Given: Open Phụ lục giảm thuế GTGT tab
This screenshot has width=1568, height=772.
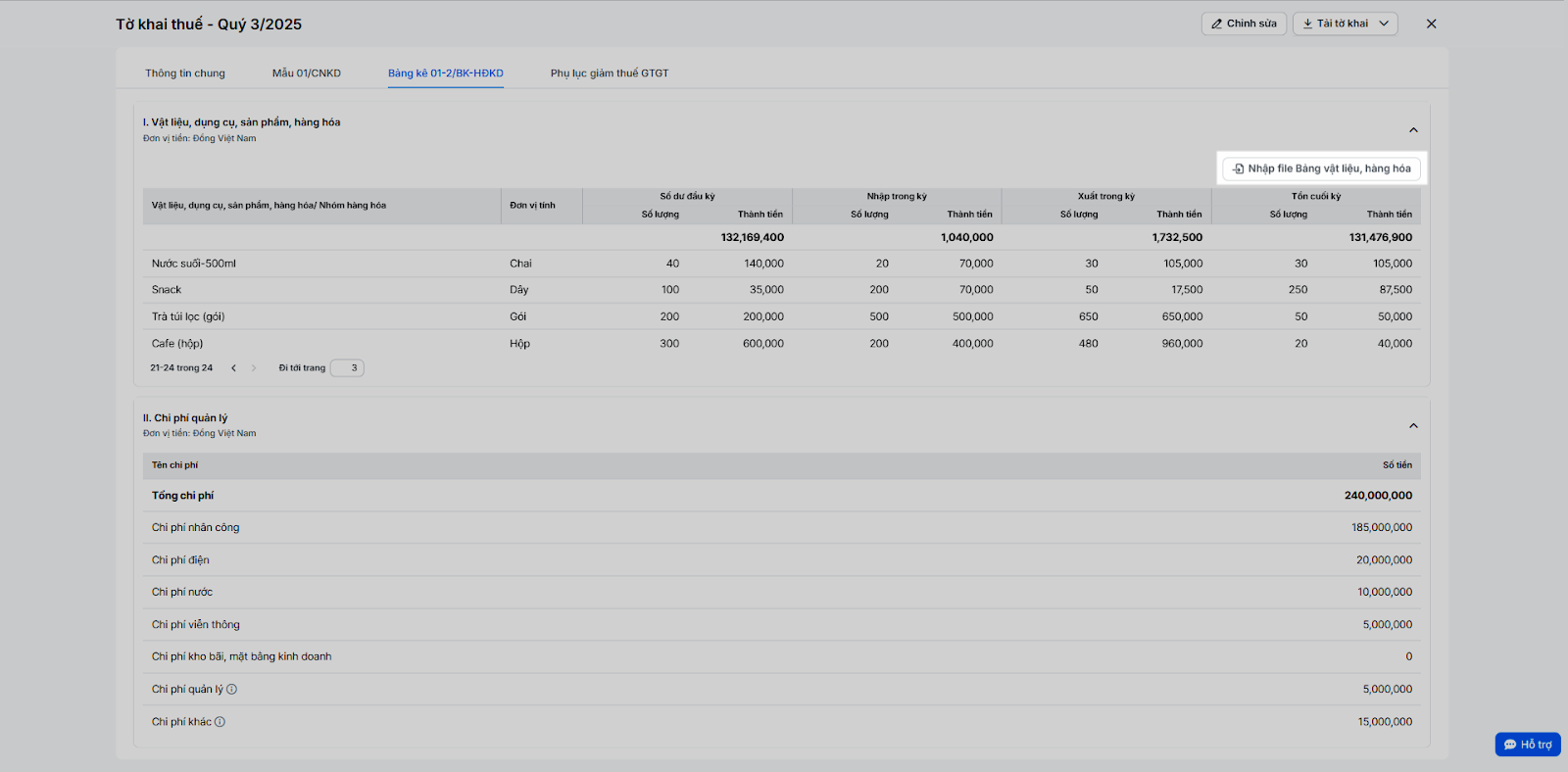Looking at the screenshot, I should pos(610,73).
